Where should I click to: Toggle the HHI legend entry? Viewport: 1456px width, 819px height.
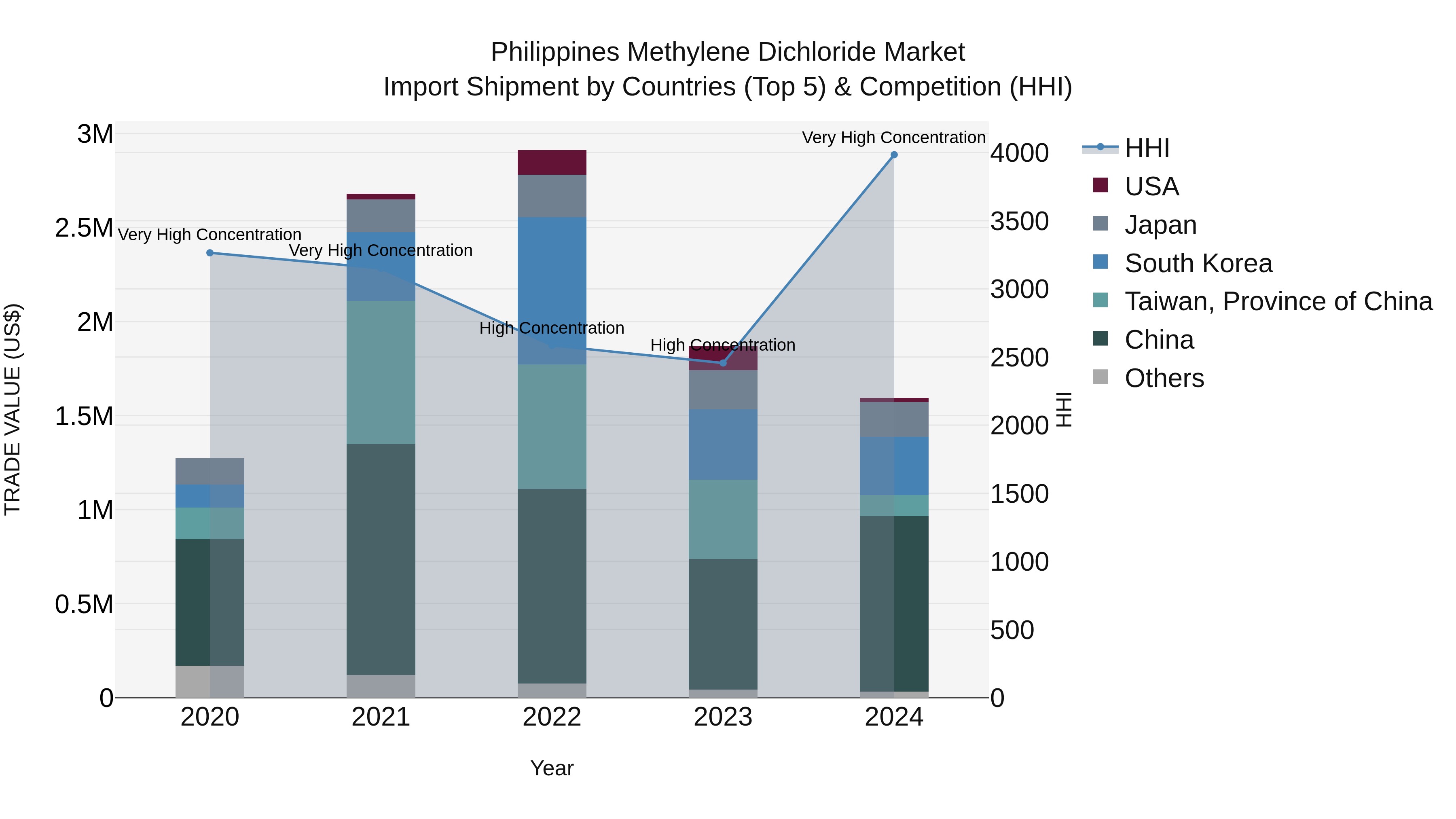click(1126, 148)
